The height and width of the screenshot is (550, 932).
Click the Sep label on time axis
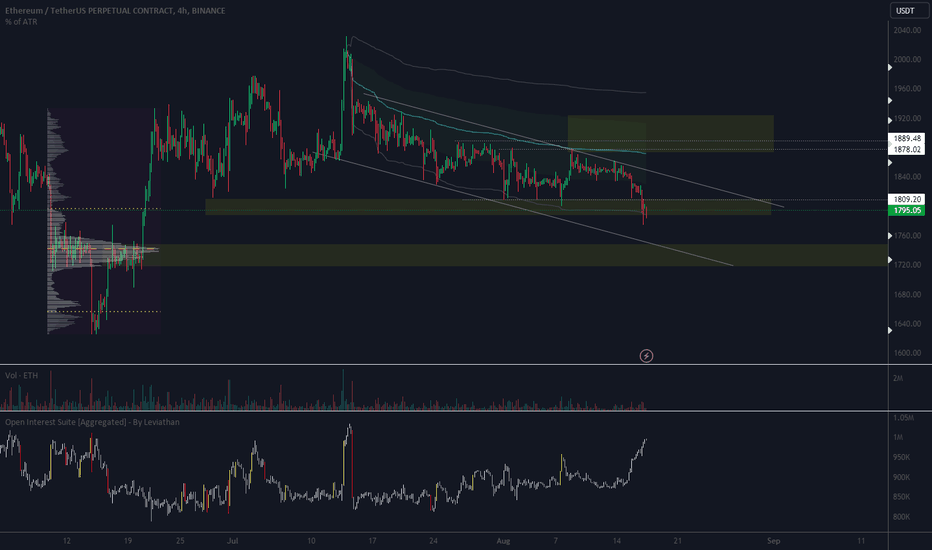pos(773,540)
